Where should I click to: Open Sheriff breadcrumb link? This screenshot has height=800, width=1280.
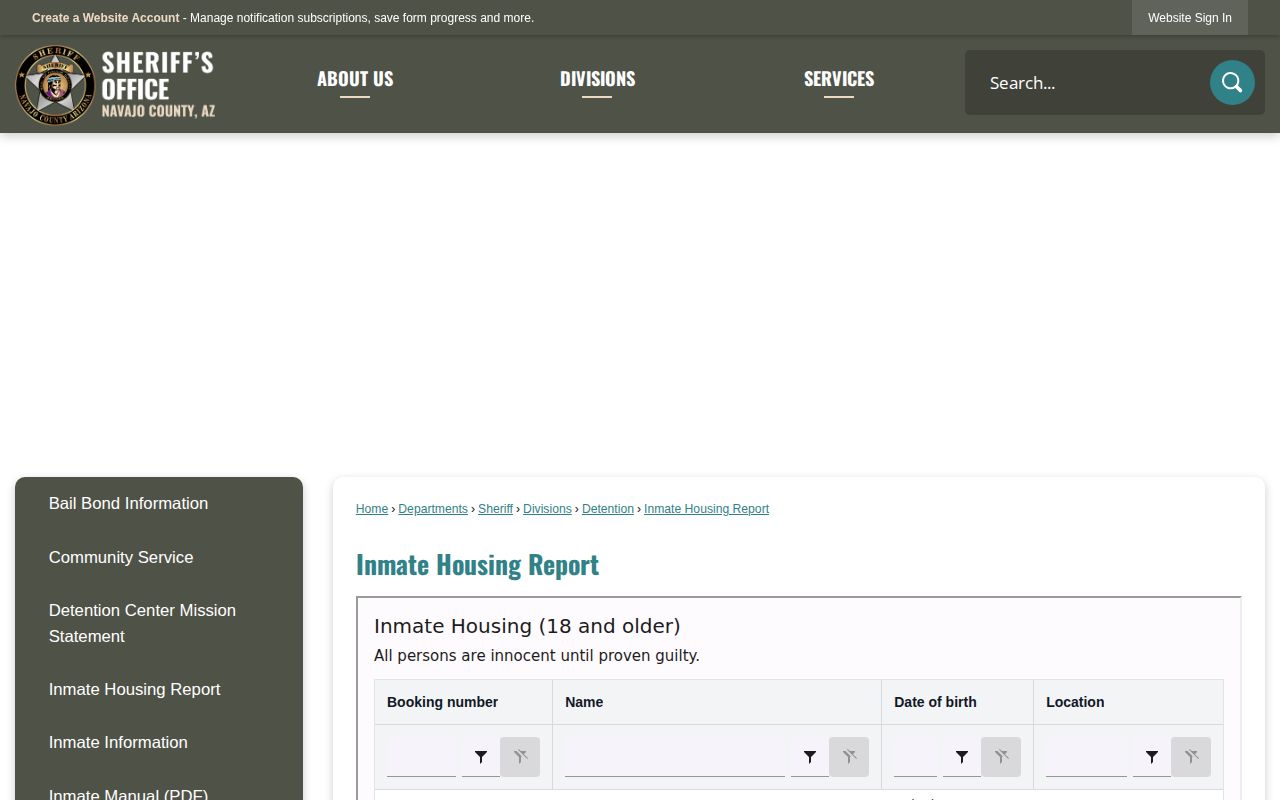tap(495, 509)
